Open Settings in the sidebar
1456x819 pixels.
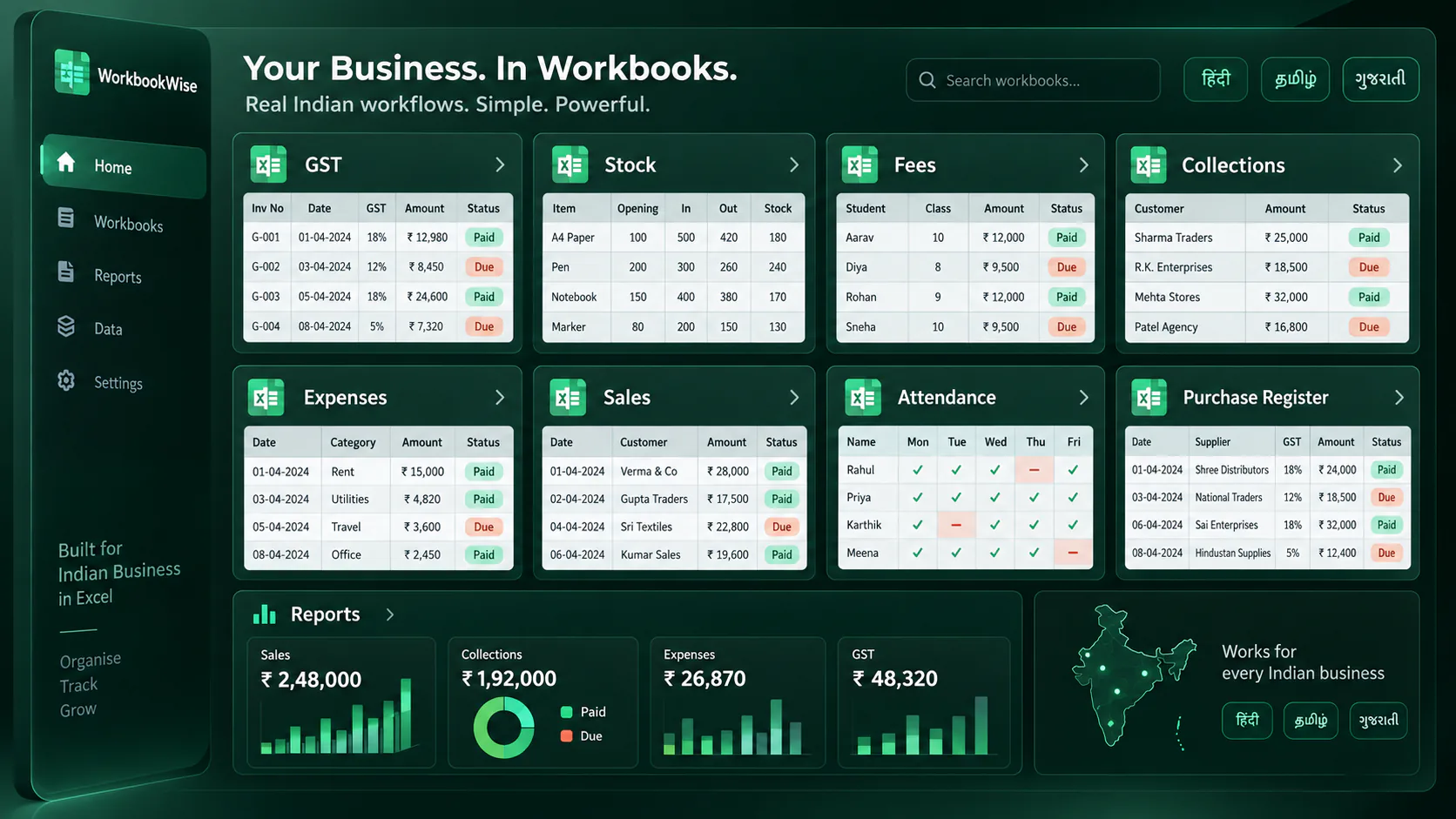(101, 382)
